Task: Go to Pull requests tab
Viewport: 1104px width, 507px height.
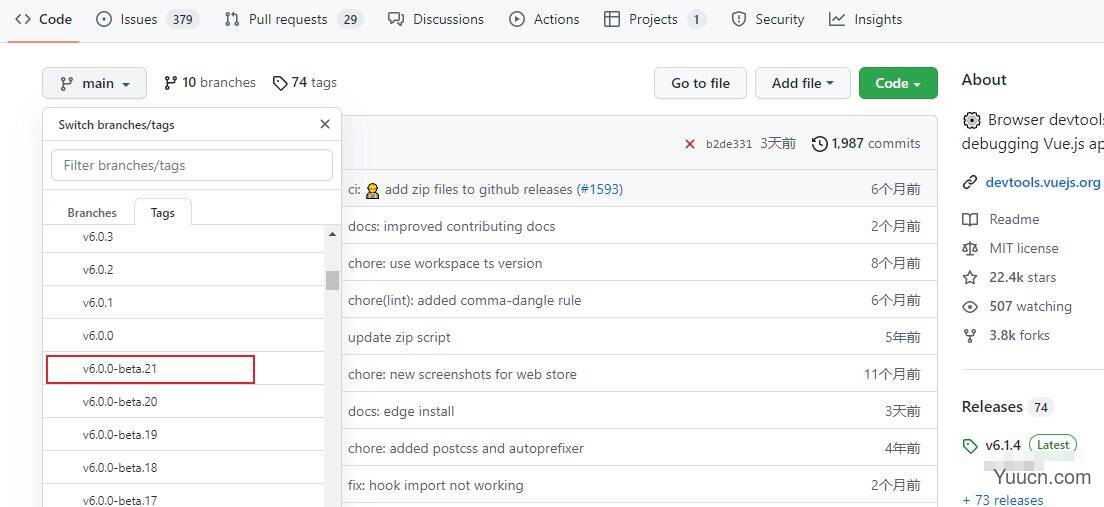Action: click(x=294, y=20)
